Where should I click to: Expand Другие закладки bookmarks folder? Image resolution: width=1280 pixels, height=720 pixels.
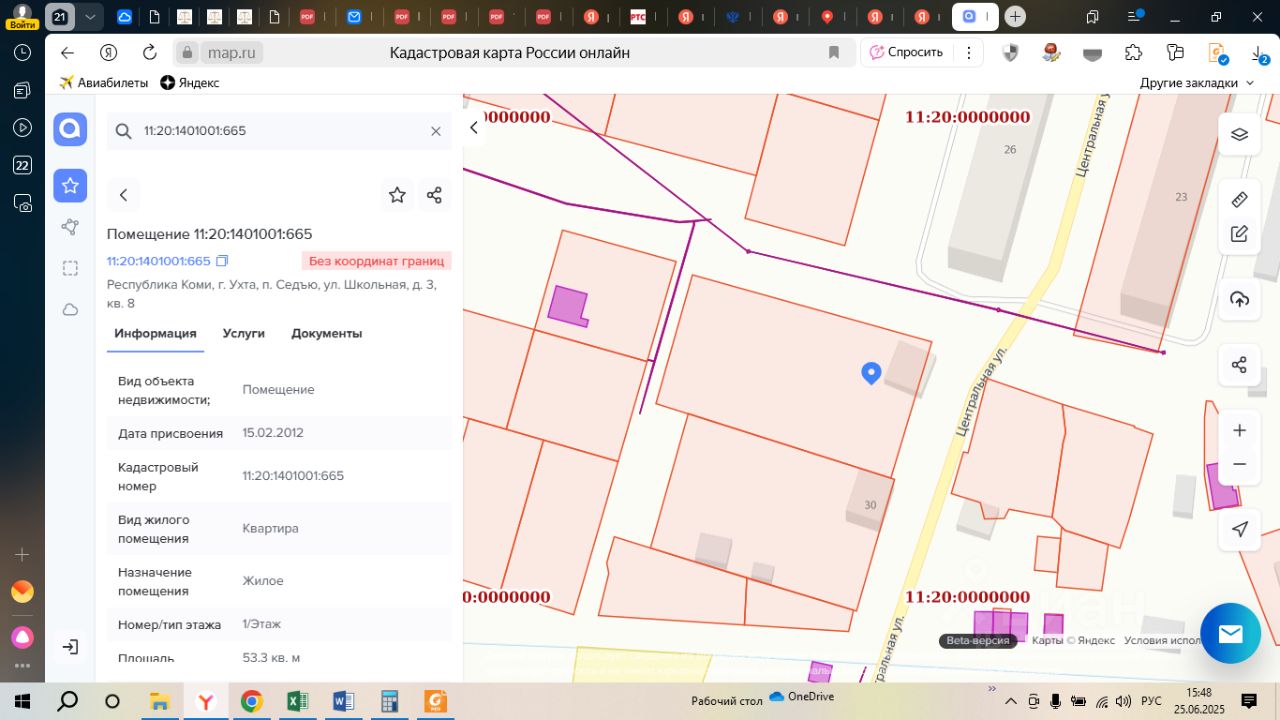tap(1197, 83)
